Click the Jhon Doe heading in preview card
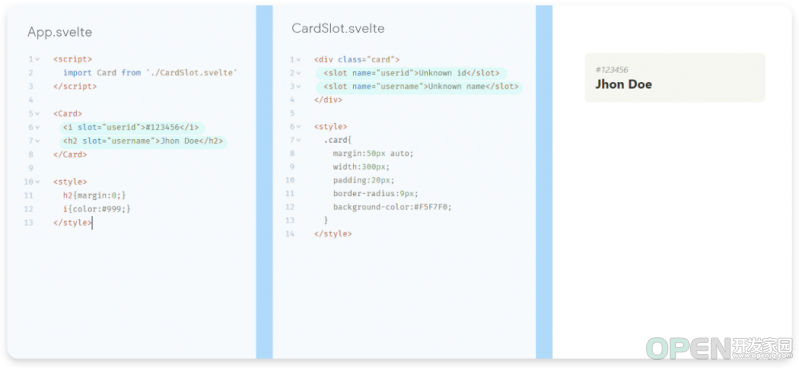799x368 pixels. (x=624, y=85)
